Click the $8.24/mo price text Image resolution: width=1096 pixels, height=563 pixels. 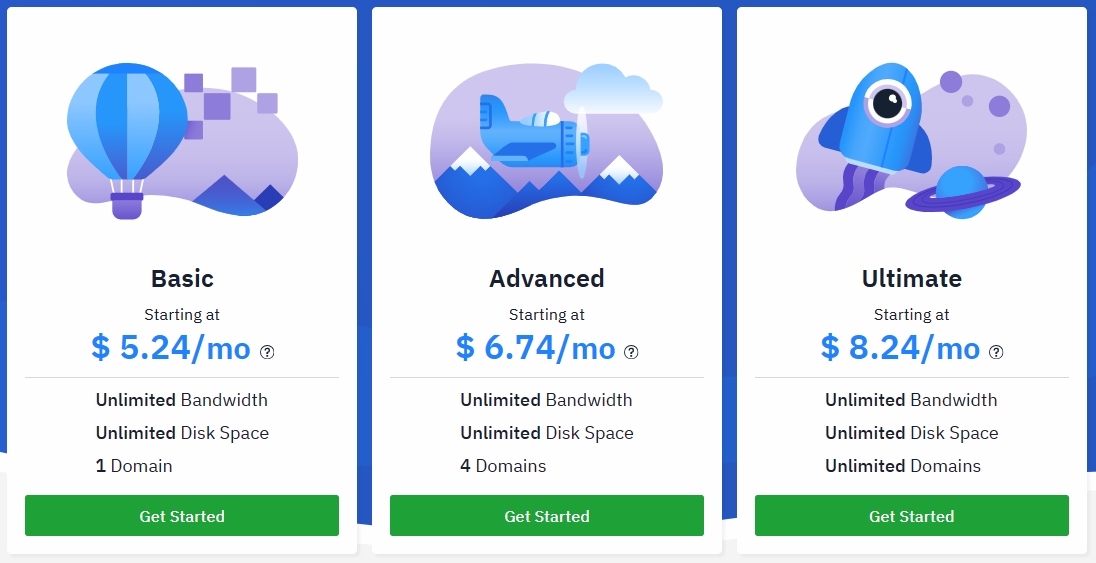(900, 348)
